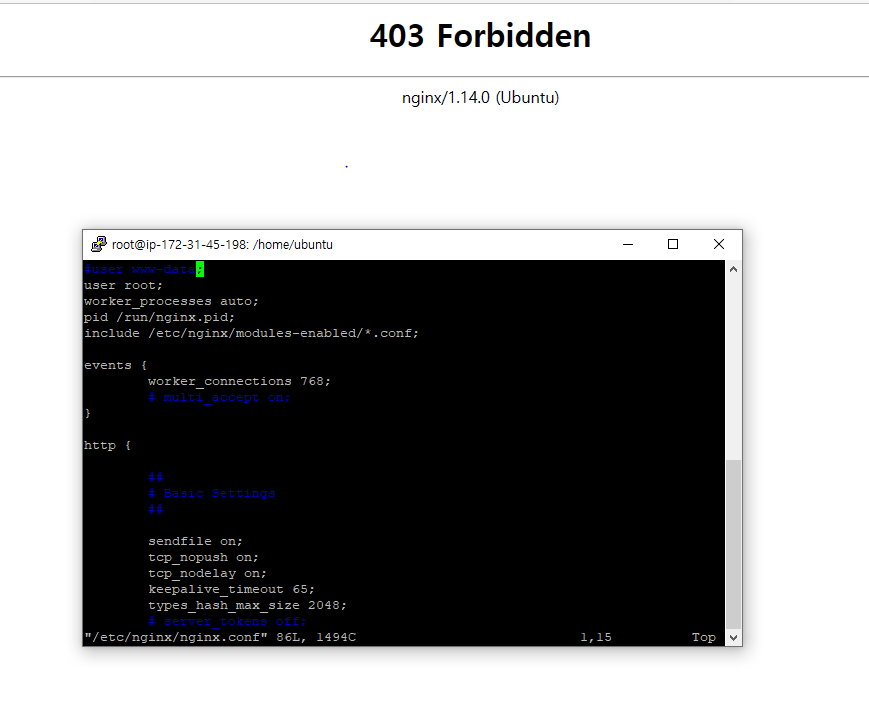The width and height of the screenshot is (869, 725).
Task: Click the 'events {' line
Action: [115, 365]
